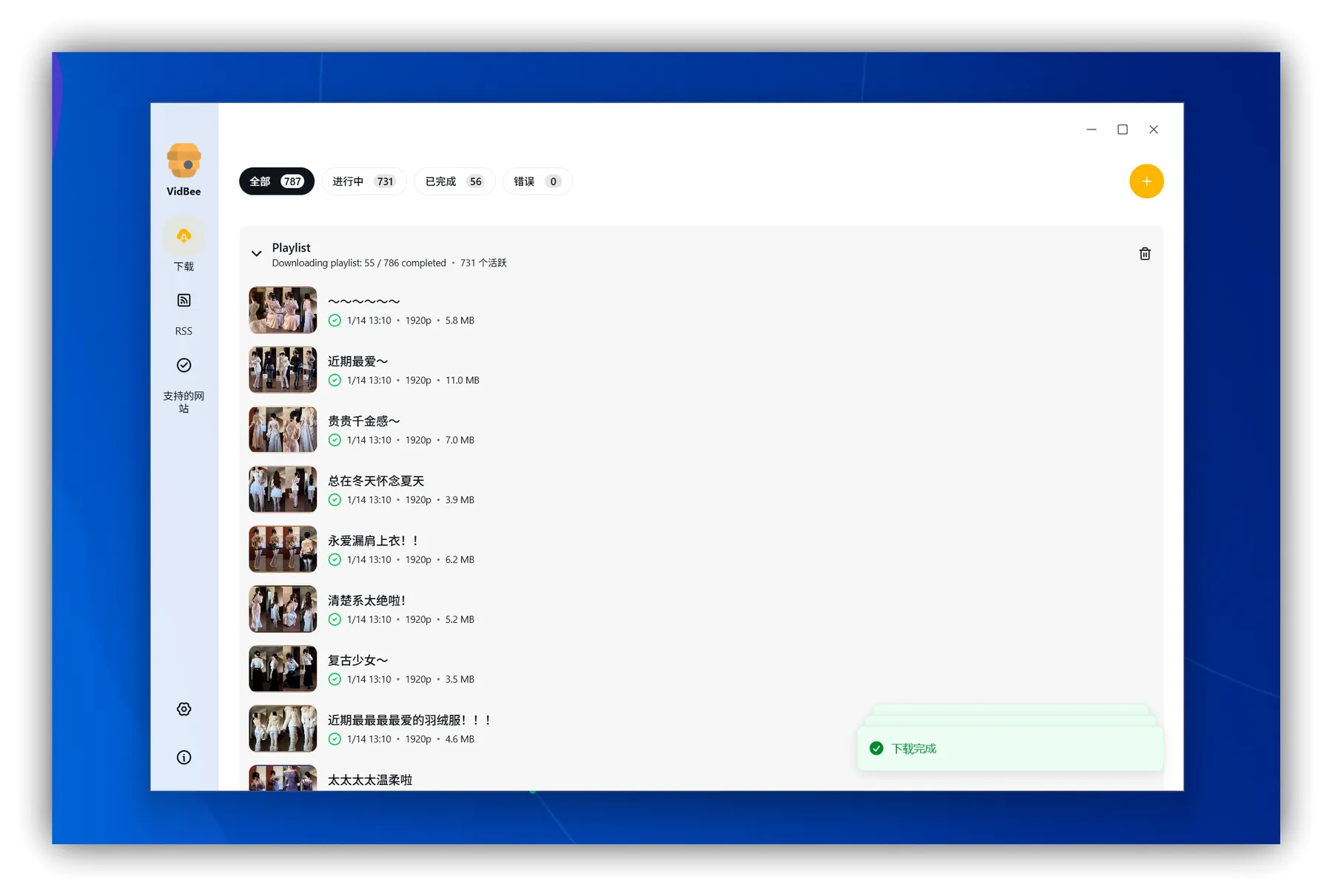Viewport: 1332px width, 896px height.
Task: Open the RSS panel
Action: click(x=184, y=311)
